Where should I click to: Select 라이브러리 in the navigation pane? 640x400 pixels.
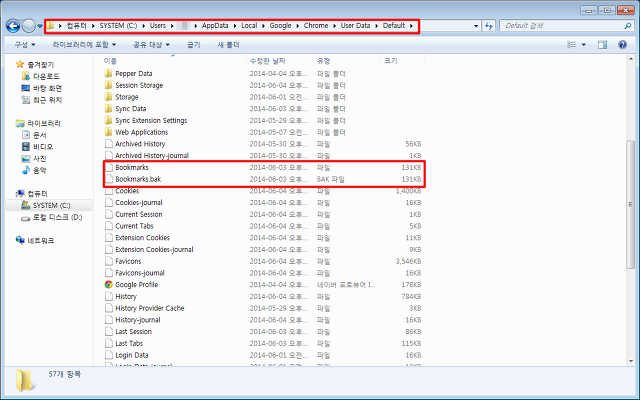coord(44,123)
